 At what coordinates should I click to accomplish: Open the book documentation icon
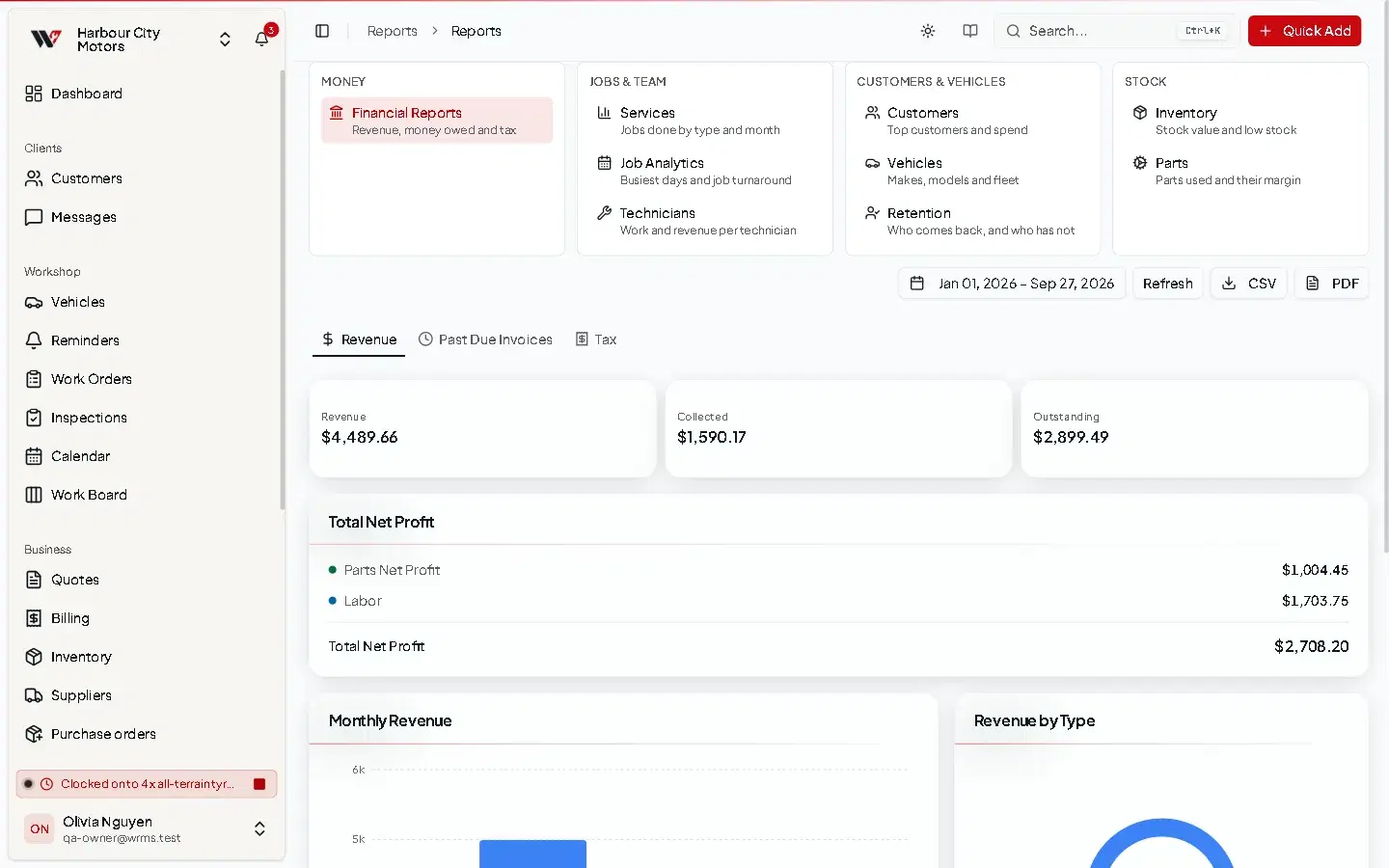click(x=970, y=31)
